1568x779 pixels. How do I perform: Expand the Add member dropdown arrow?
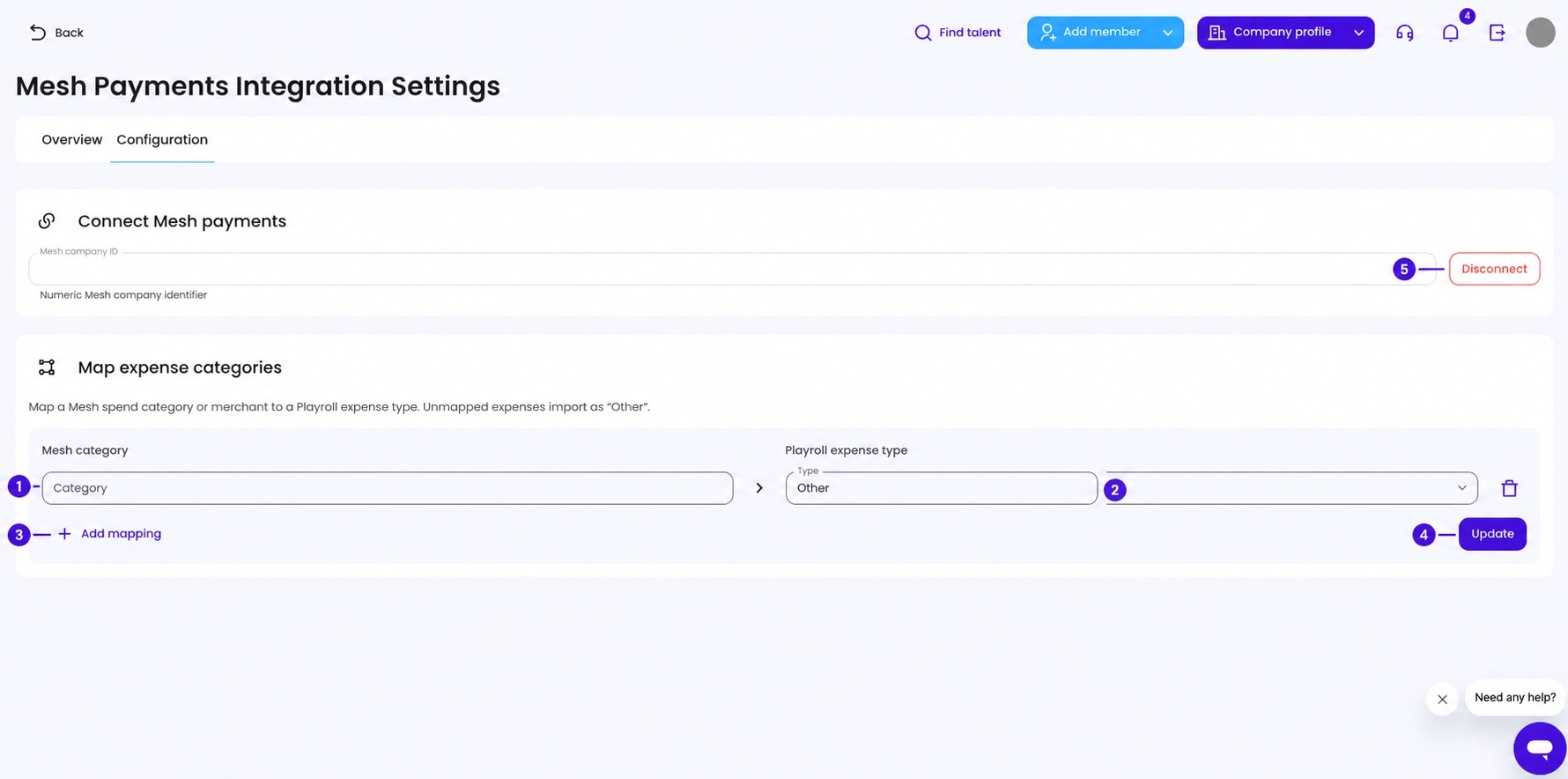click(1167, 33)
